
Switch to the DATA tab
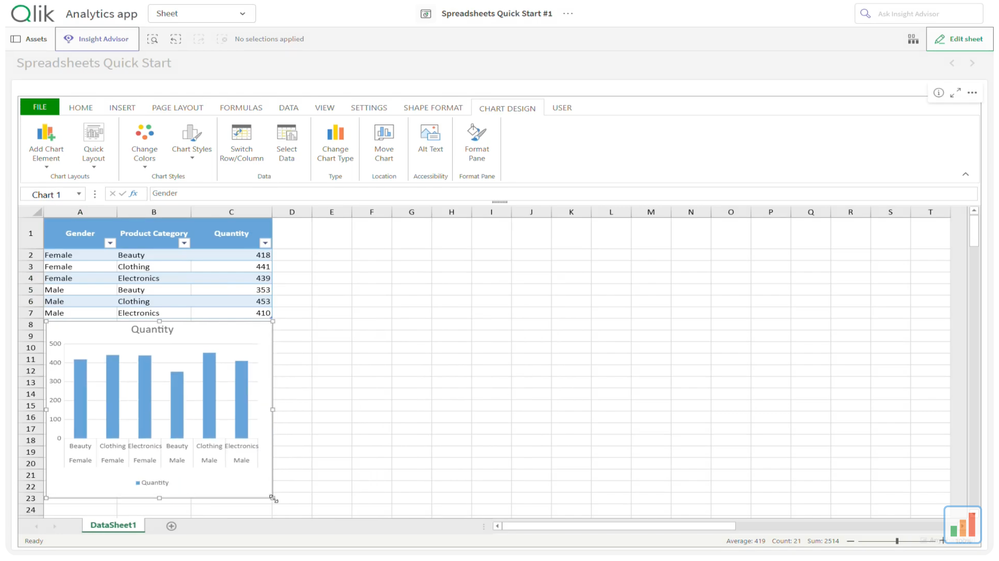pos(289,108)
